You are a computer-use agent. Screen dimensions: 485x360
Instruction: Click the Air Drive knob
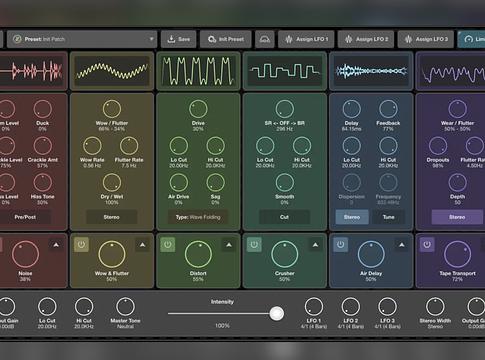point(179,183)
